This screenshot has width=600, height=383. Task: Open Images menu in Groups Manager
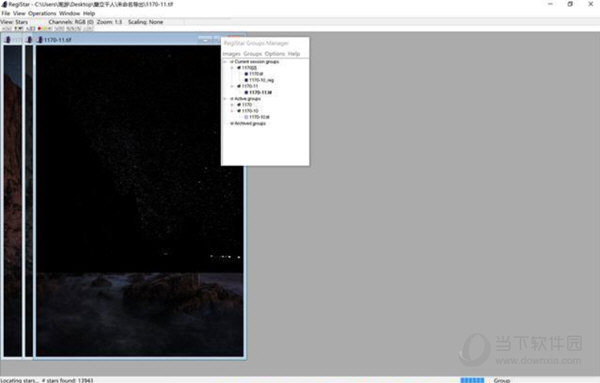tap(232, 54)
